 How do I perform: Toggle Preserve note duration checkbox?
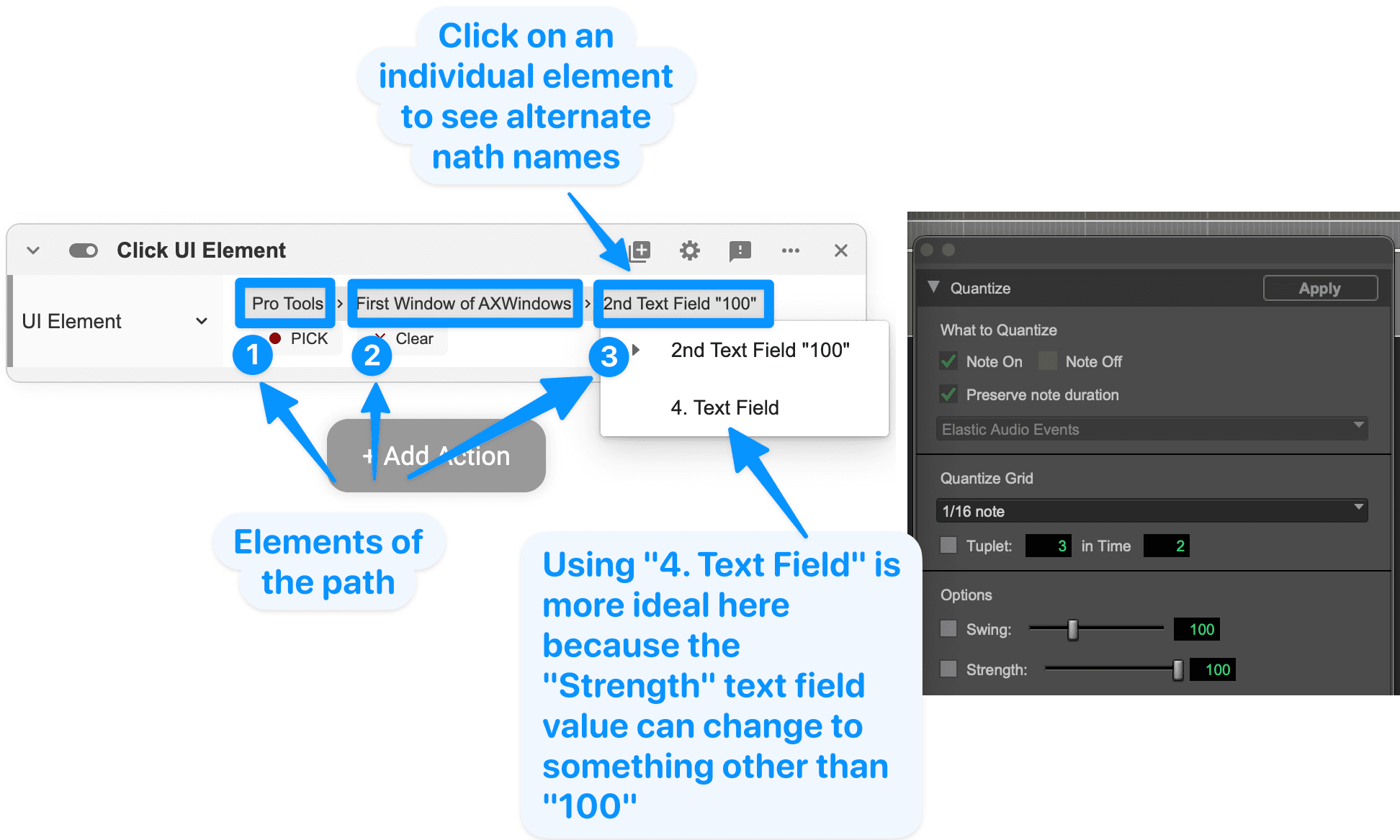coord(948,394)
